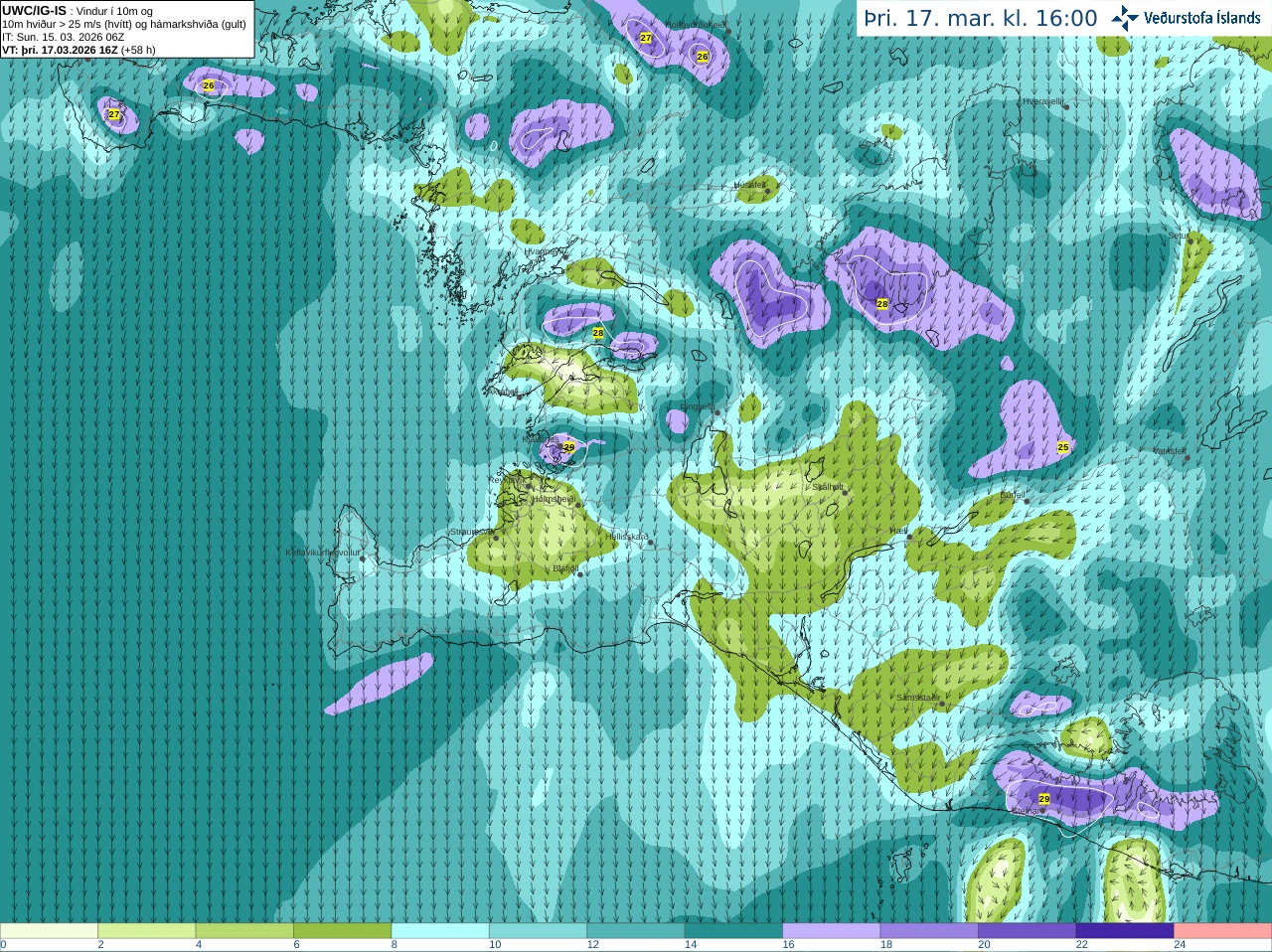Click the '24' value under the legend

1180,945
